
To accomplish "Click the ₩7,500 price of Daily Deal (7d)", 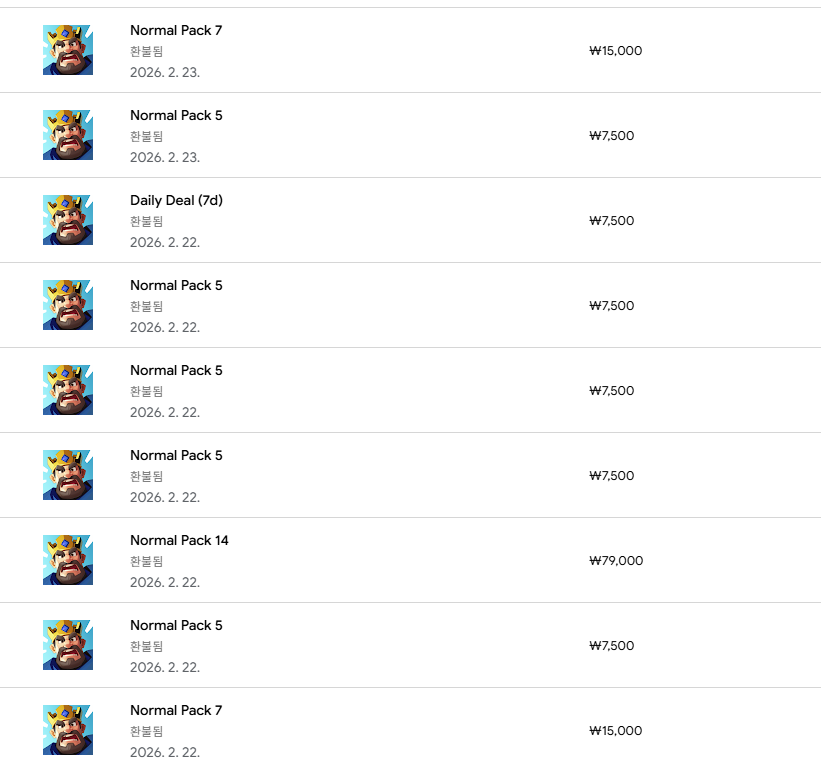I will pos(611,221).
